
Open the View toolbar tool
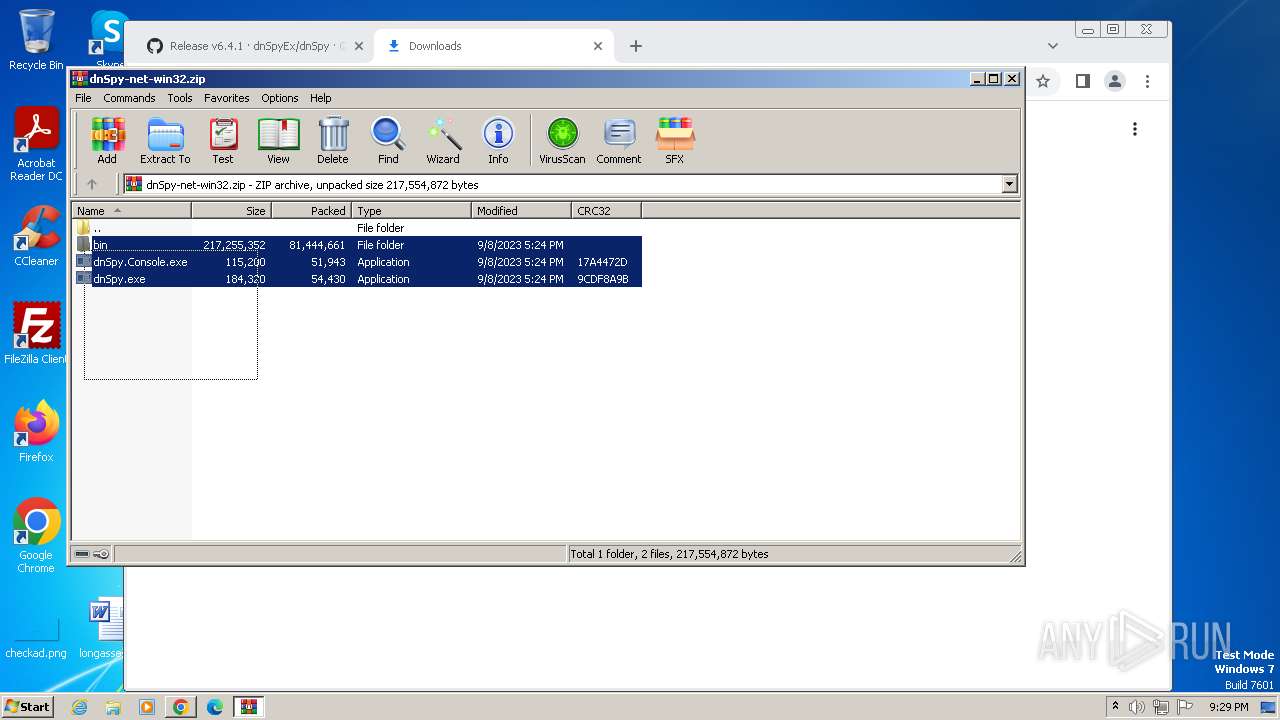[x=278, y=141]
